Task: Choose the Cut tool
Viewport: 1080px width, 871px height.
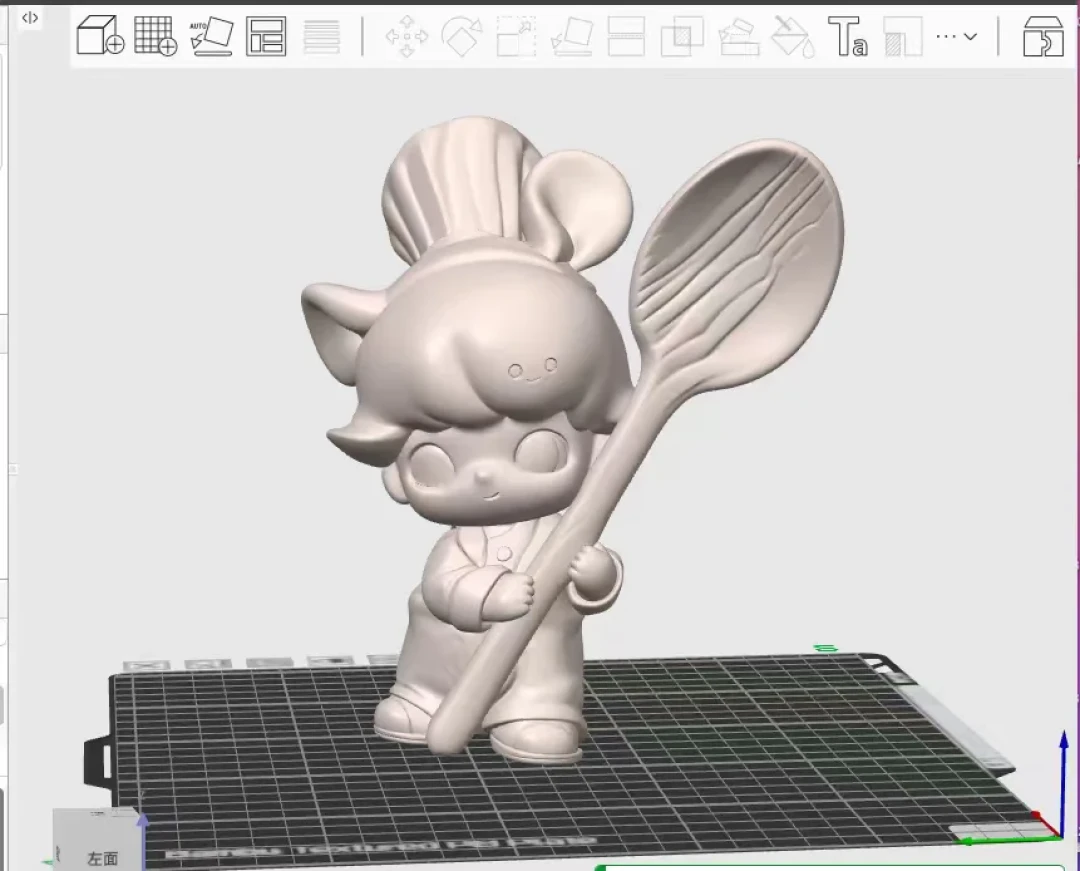Action: tap(626, 36)
